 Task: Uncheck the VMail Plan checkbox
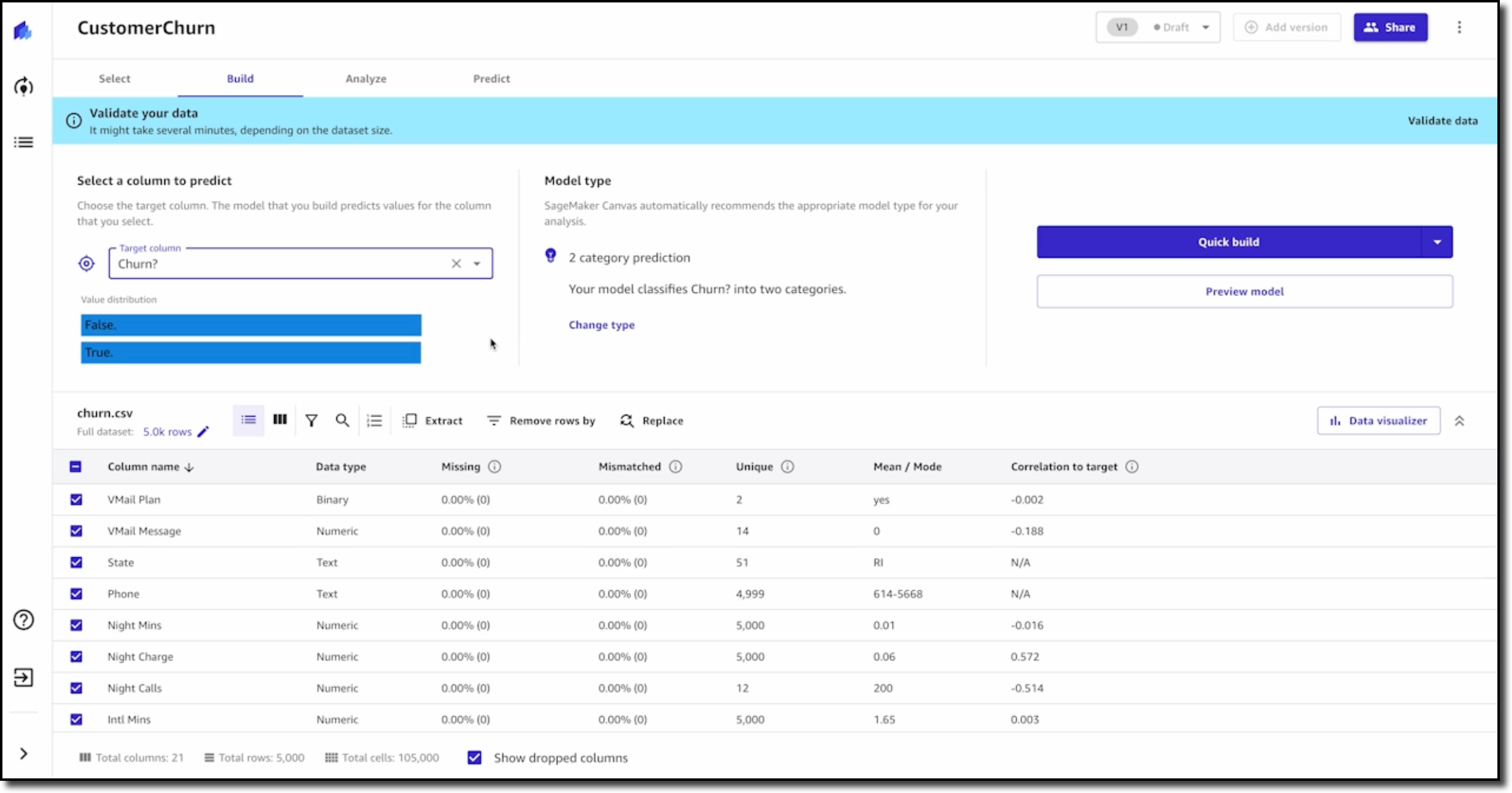(76, 499)
